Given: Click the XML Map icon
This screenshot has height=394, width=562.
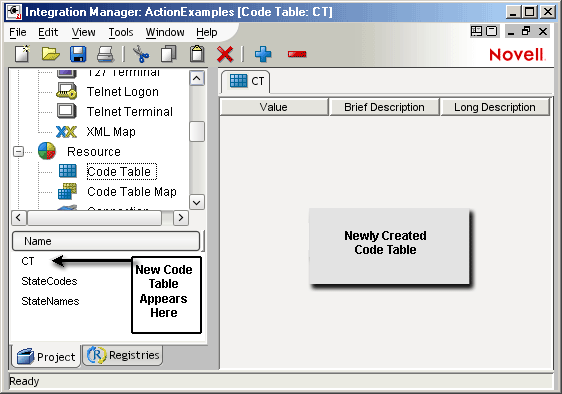Looking at the screenshot, I should pos(66,132).
